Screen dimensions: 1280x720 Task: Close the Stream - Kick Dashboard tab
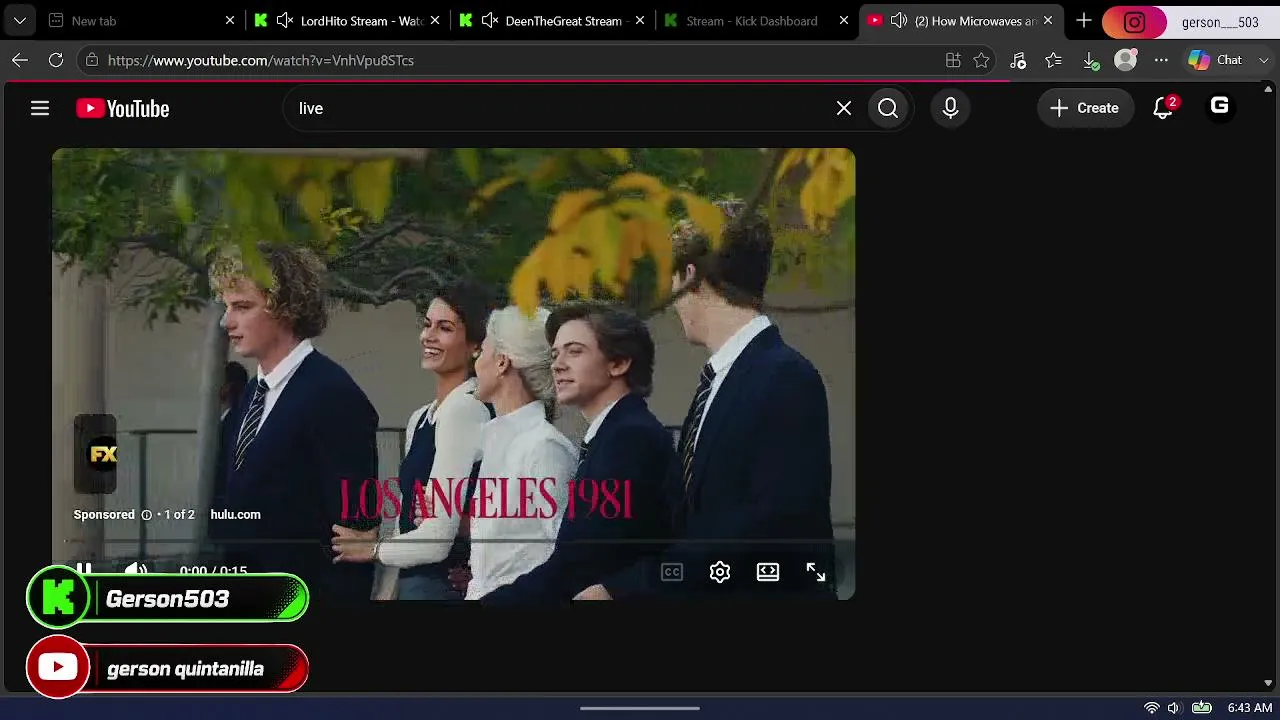[x=844, y=21]
